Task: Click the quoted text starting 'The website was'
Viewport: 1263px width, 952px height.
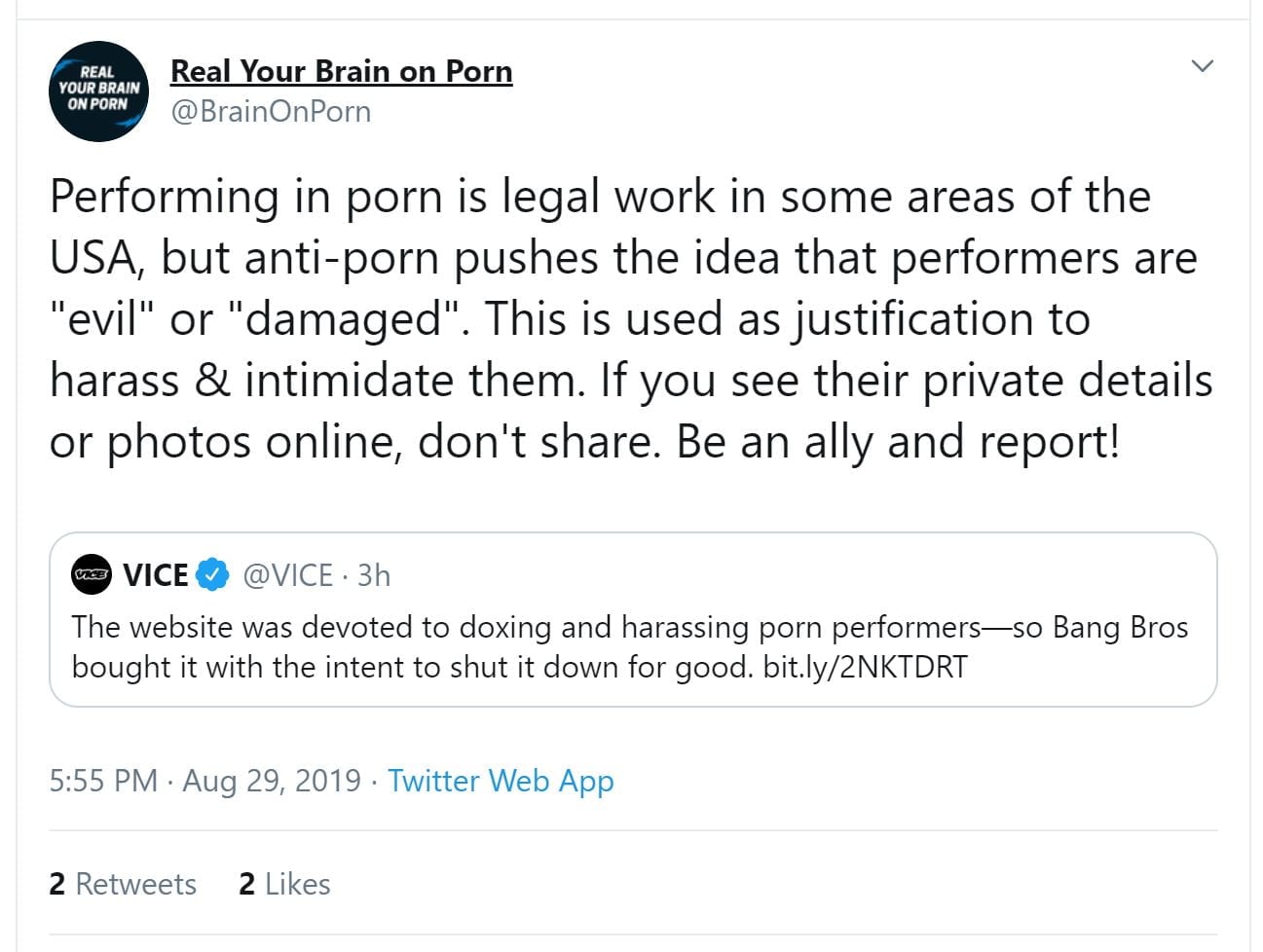Action: (x=526, y=627)
